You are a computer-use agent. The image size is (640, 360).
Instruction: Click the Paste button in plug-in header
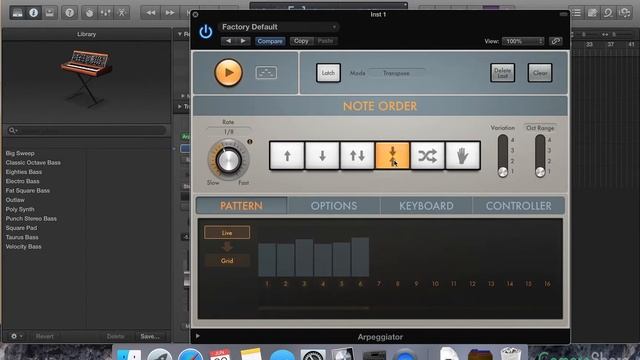[x=325, y=41]
